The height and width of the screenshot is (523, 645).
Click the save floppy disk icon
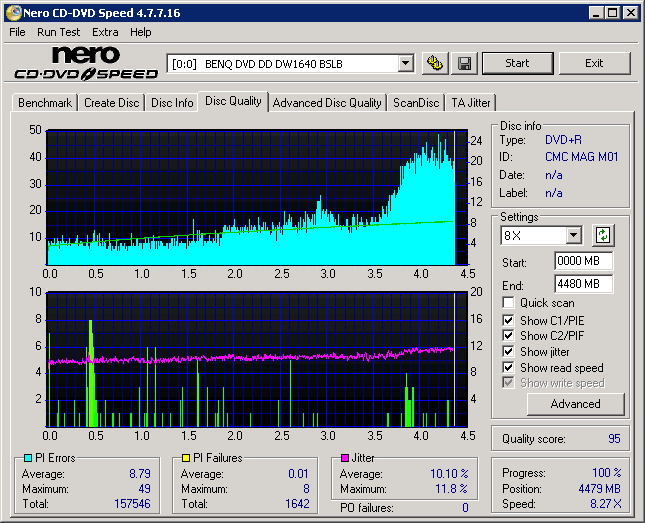465,63
